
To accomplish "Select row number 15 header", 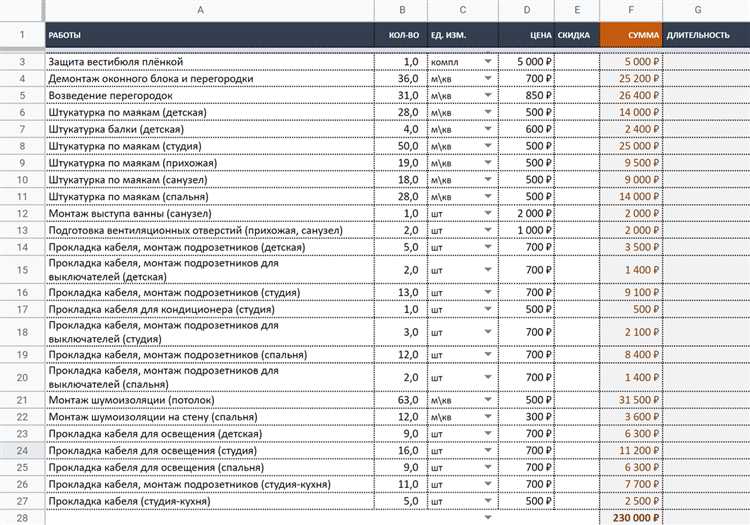I will pos(22,271).
